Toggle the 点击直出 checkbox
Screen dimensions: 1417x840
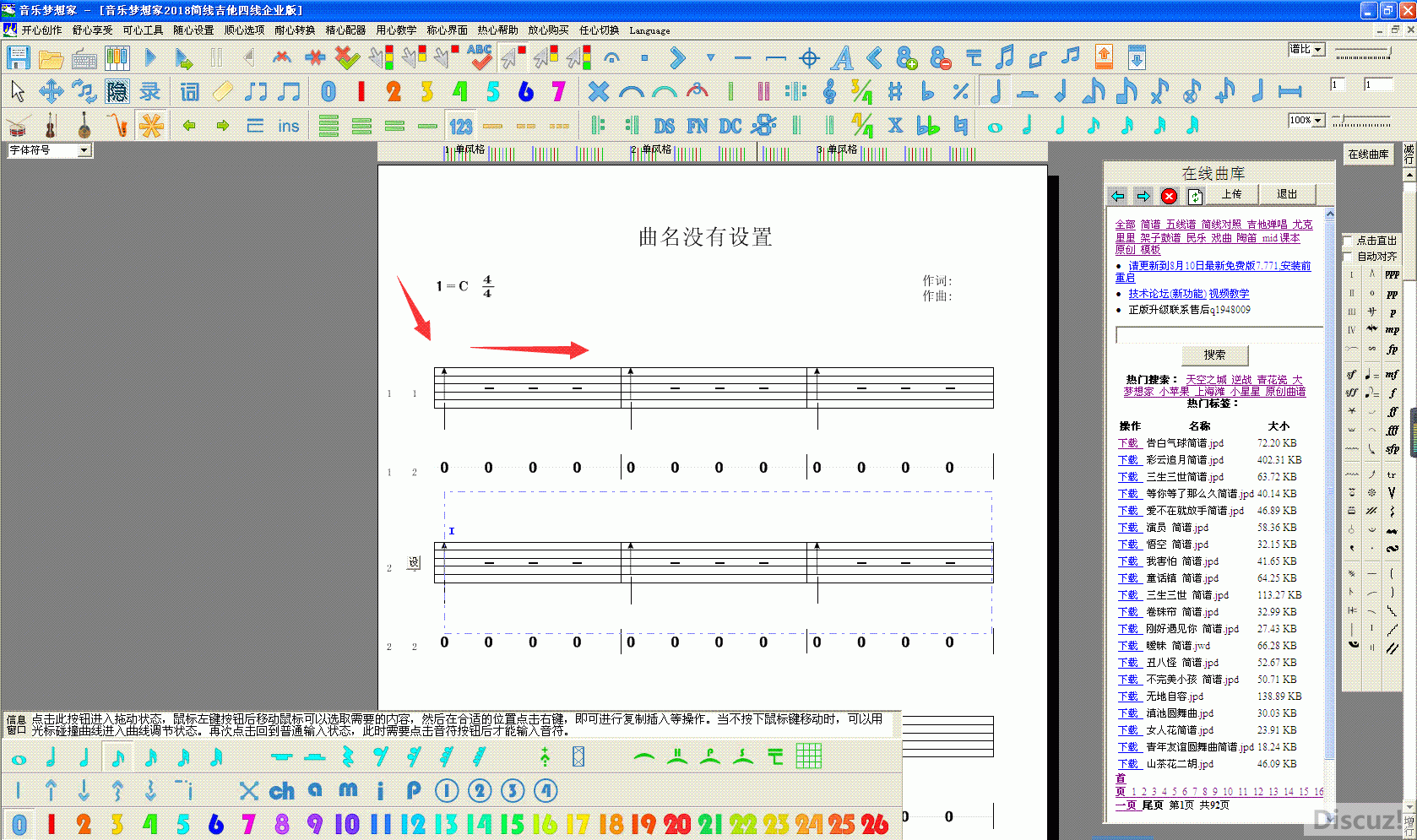[1349, 241]
